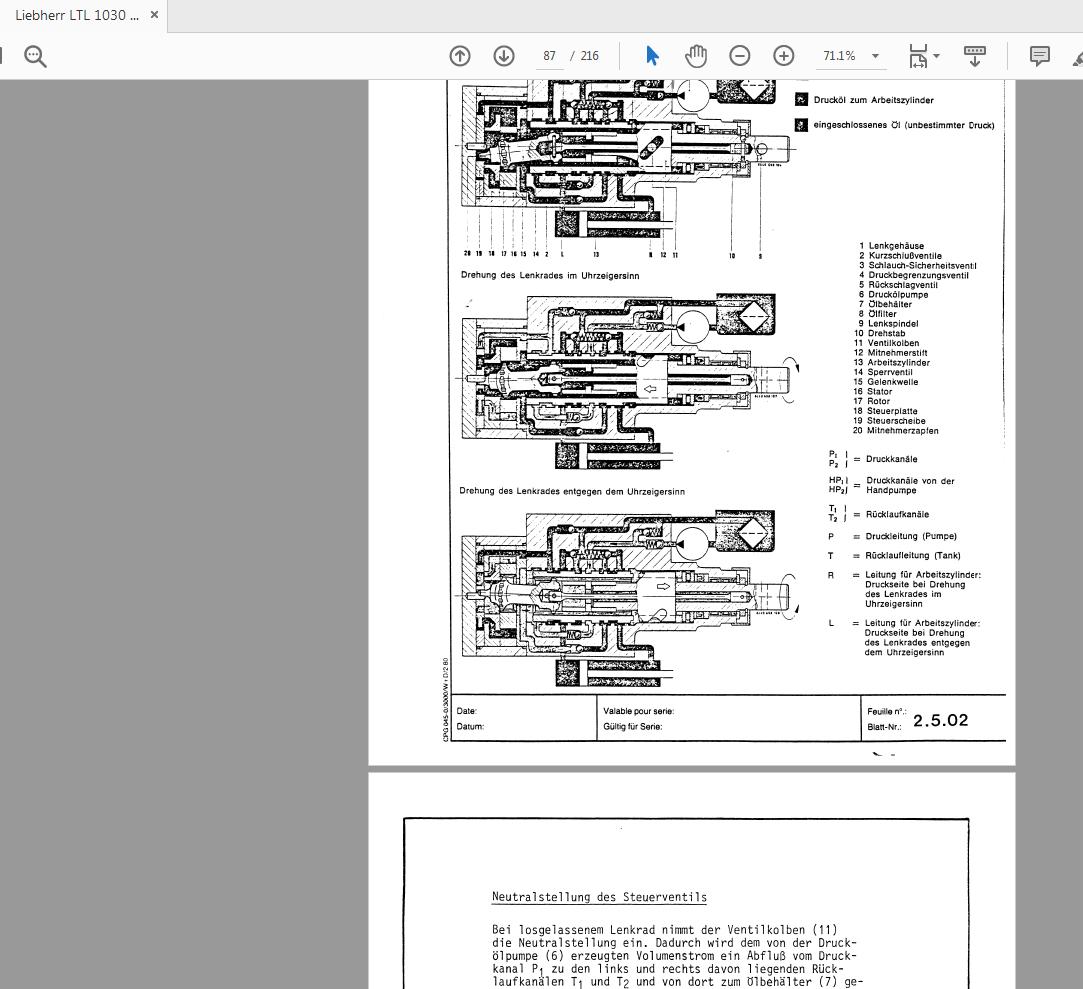Open the find text magnifier tool
Image resolution: width=1083 pixels, height=989 pixels.
35,56
